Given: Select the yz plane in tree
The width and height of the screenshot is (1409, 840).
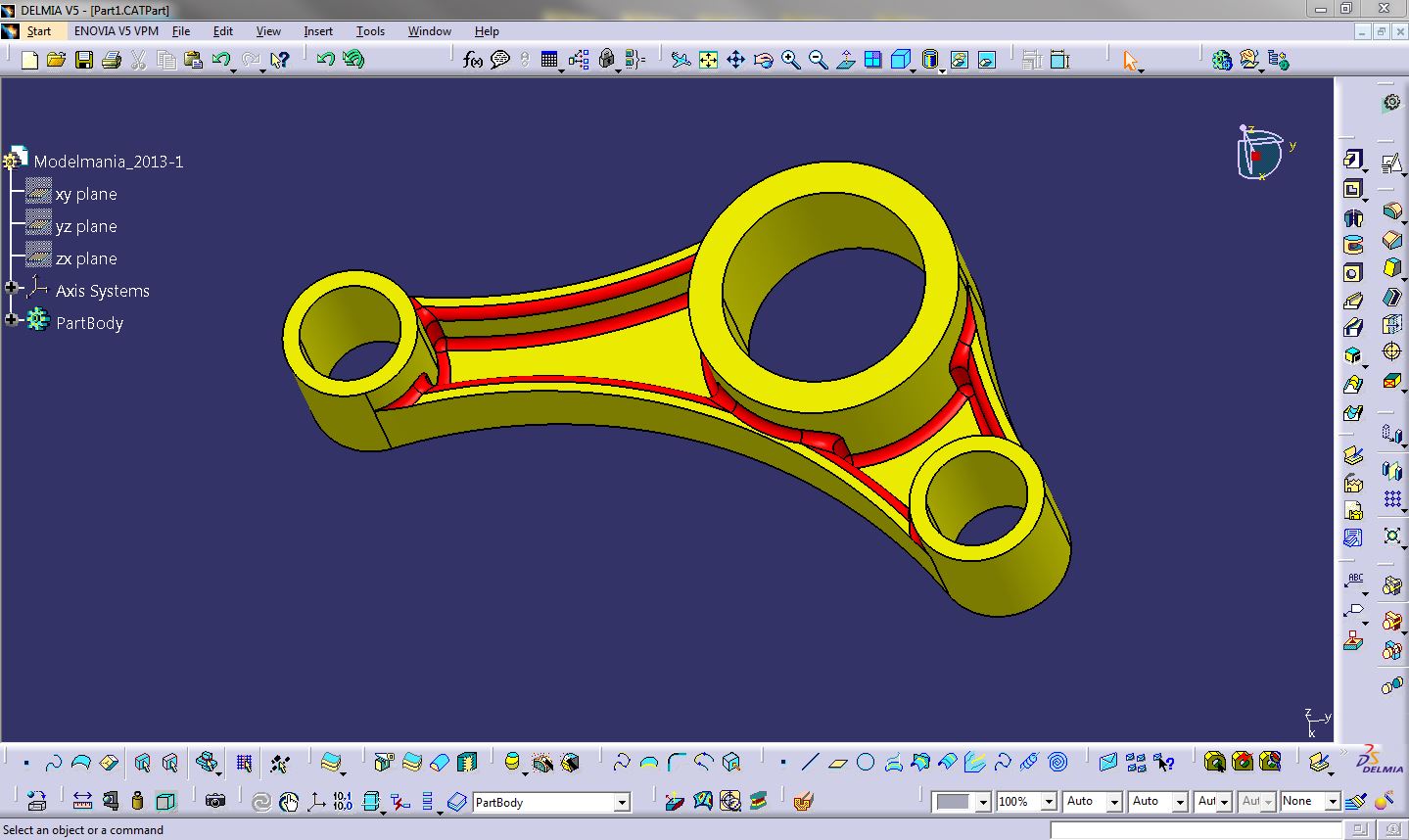Looking at the screenshot, I should [86, 226].
